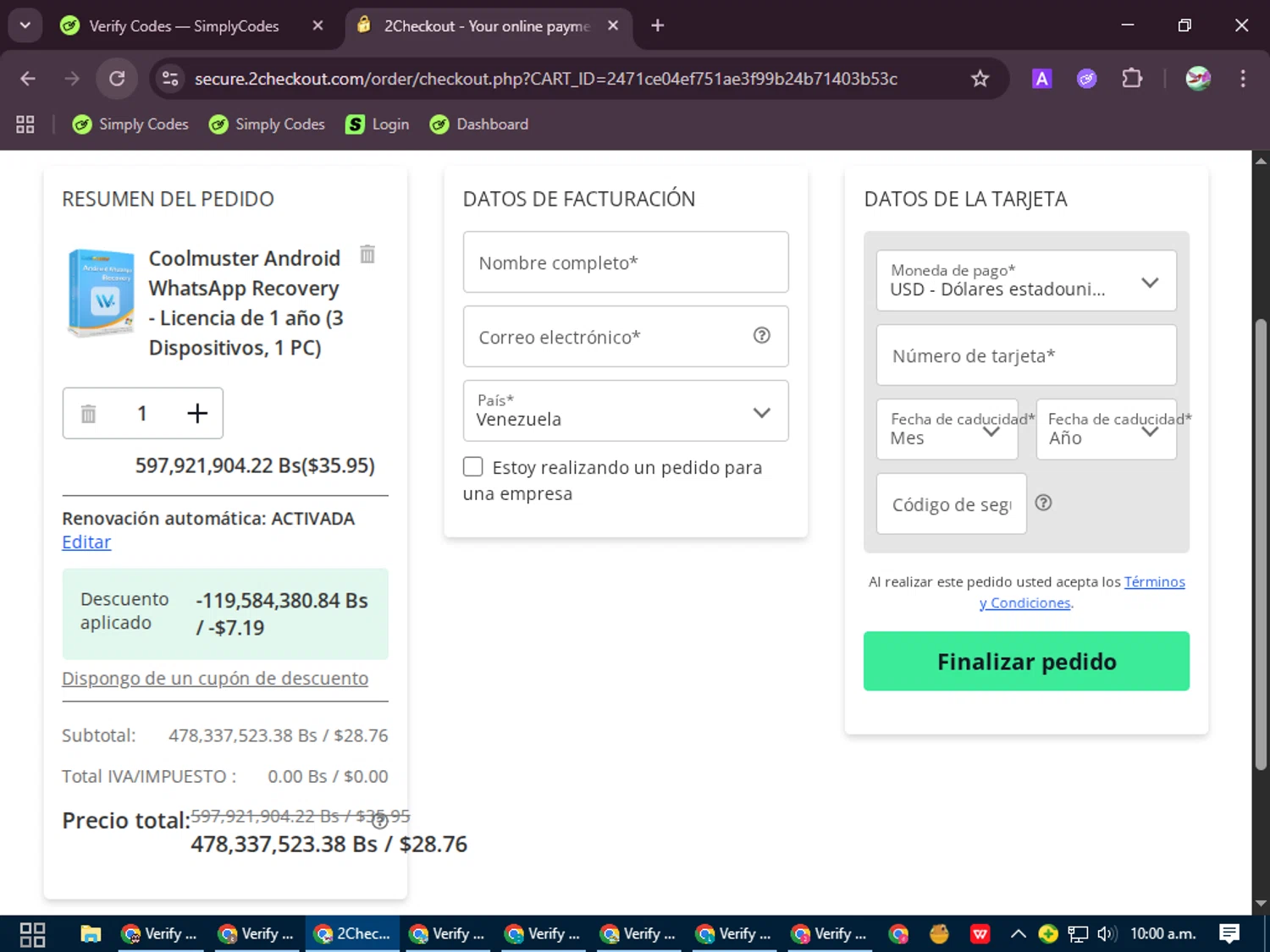1270x952 pixels.
Task: Open email field help question icon
Action: pyautogui.click(x=762, y=335)
